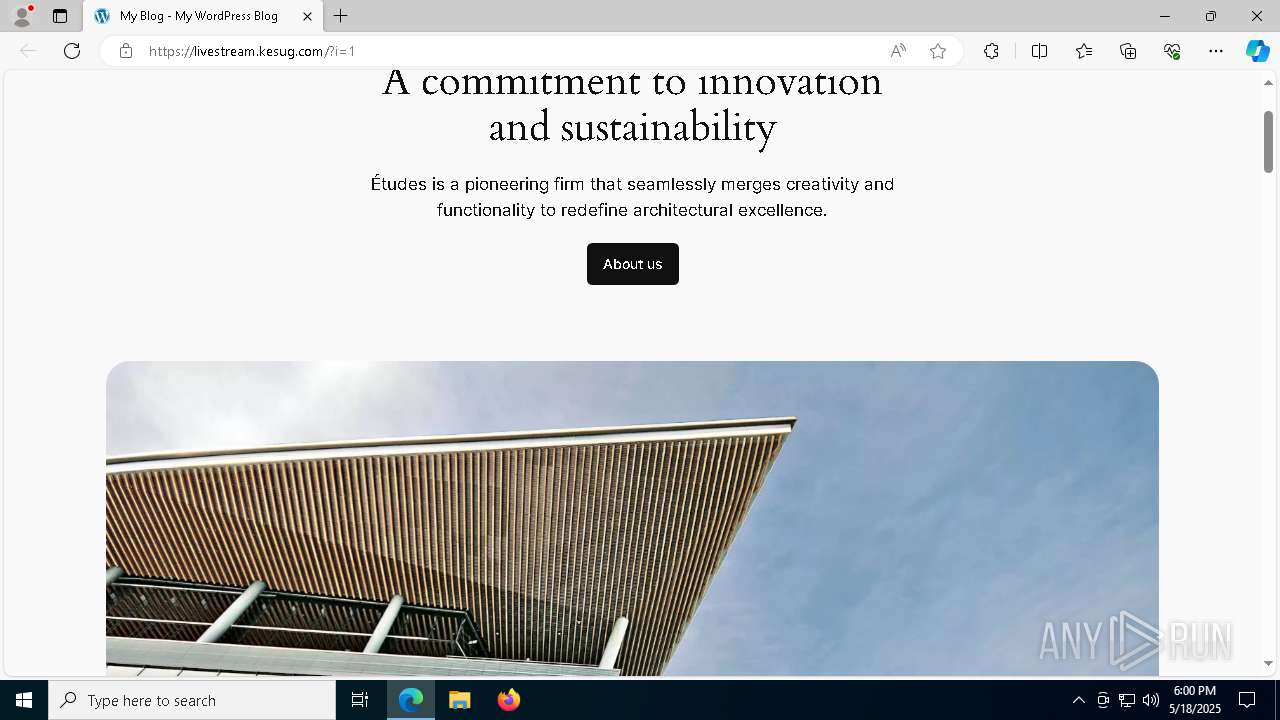Viewport: 1280px width, 720px height.
Task: Minimize the Edge window
Action: [x=1165, y=16]
